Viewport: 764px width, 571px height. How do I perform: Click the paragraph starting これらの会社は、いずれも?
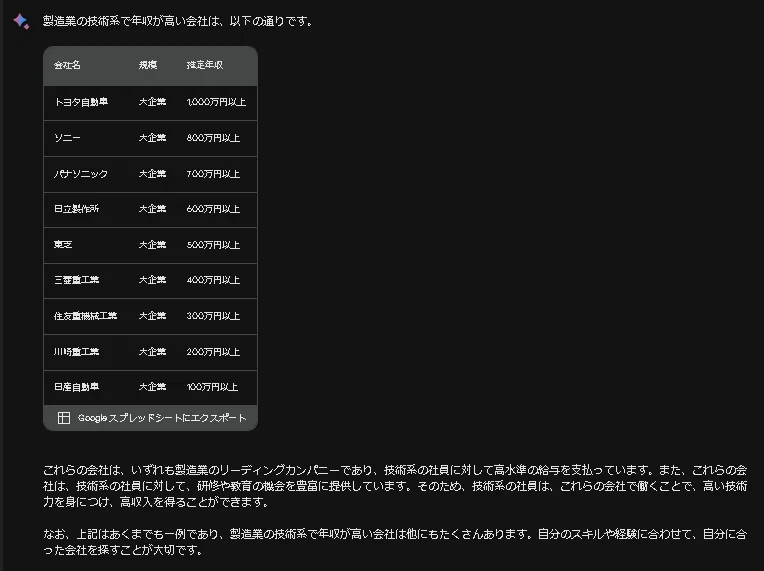[x=395, y=486]
